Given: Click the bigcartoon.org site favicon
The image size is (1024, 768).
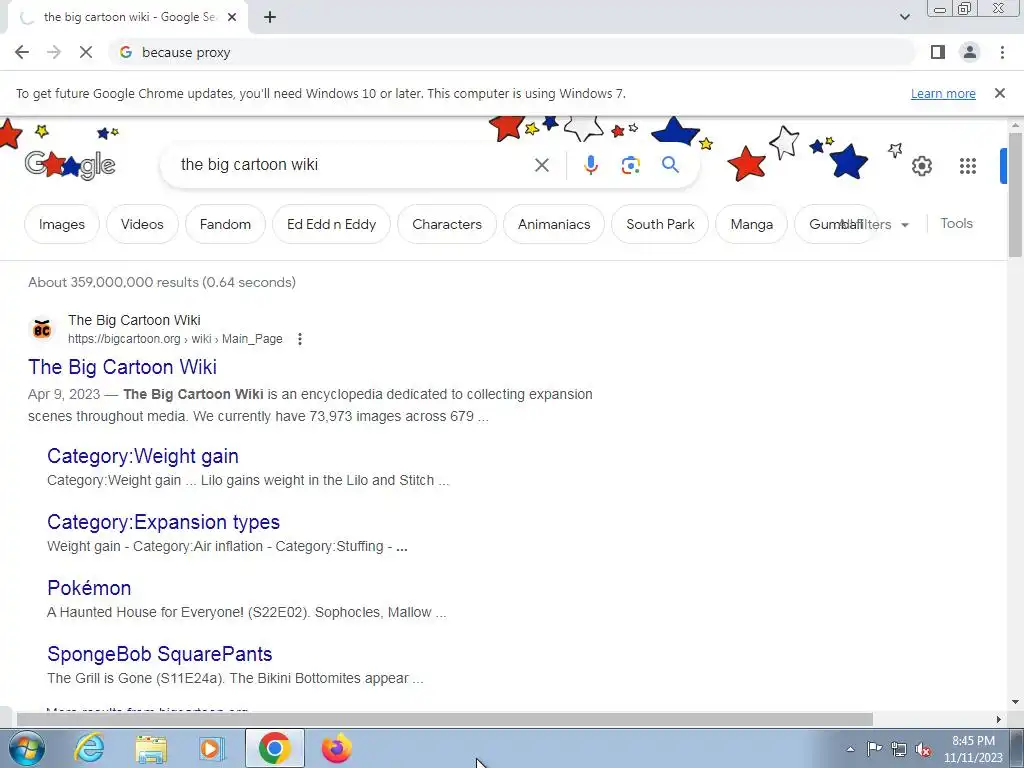Looking at the screenshot, I should (42, 329).
